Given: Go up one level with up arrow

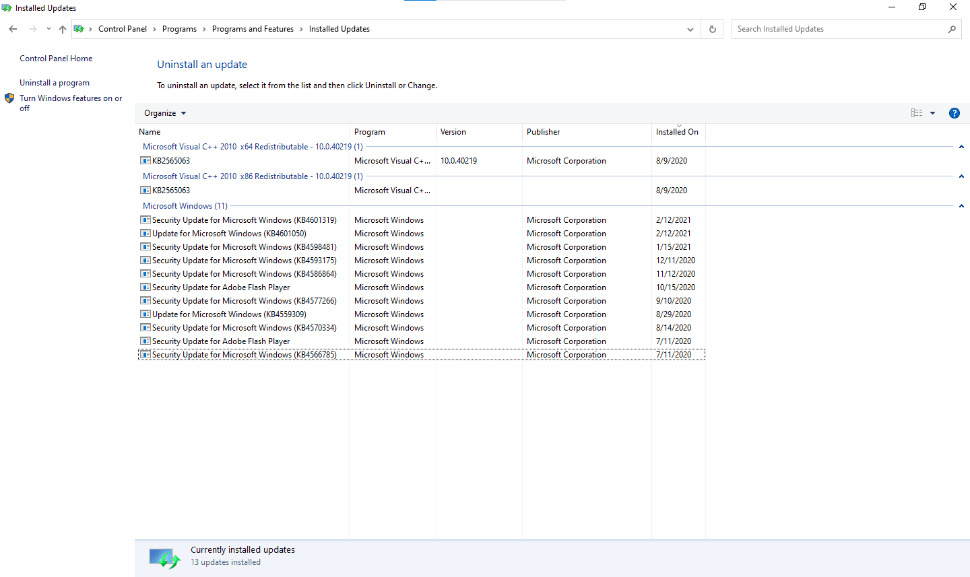Looking at the screenshot, I should pyautogui.click(x=62, y=29).
